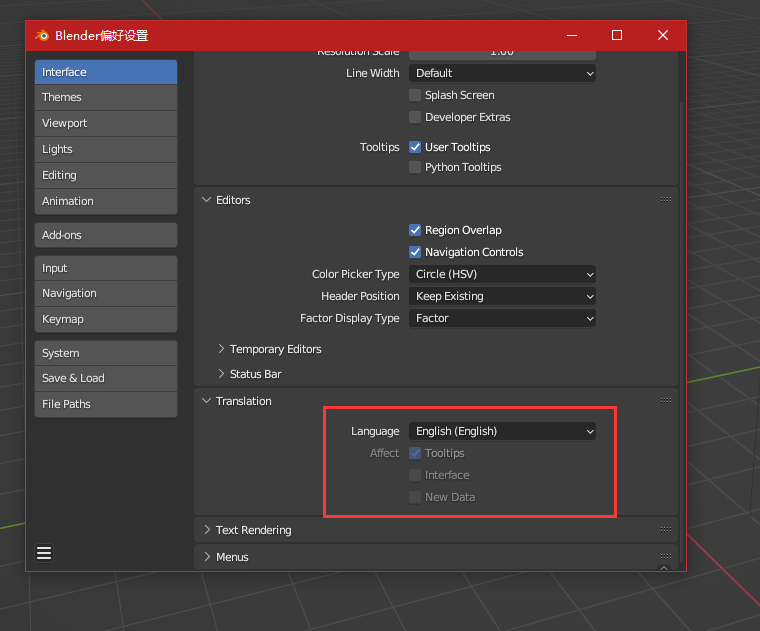Image resolution: width=760 pixels, height=631 pixels.
Task: Grab the Menus panel drag handle
Action: [x=665, y=556]
